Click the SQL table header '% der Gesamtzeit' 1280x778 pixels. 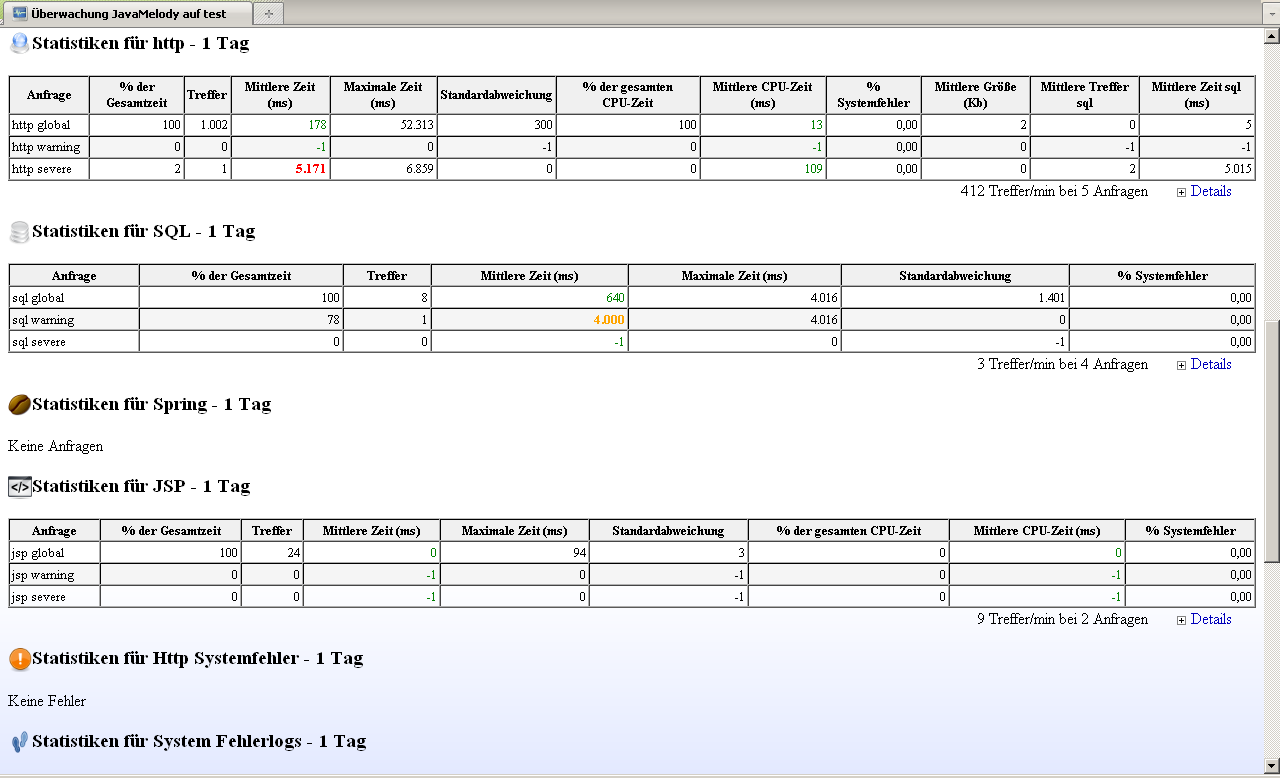[x=240, y=276]
